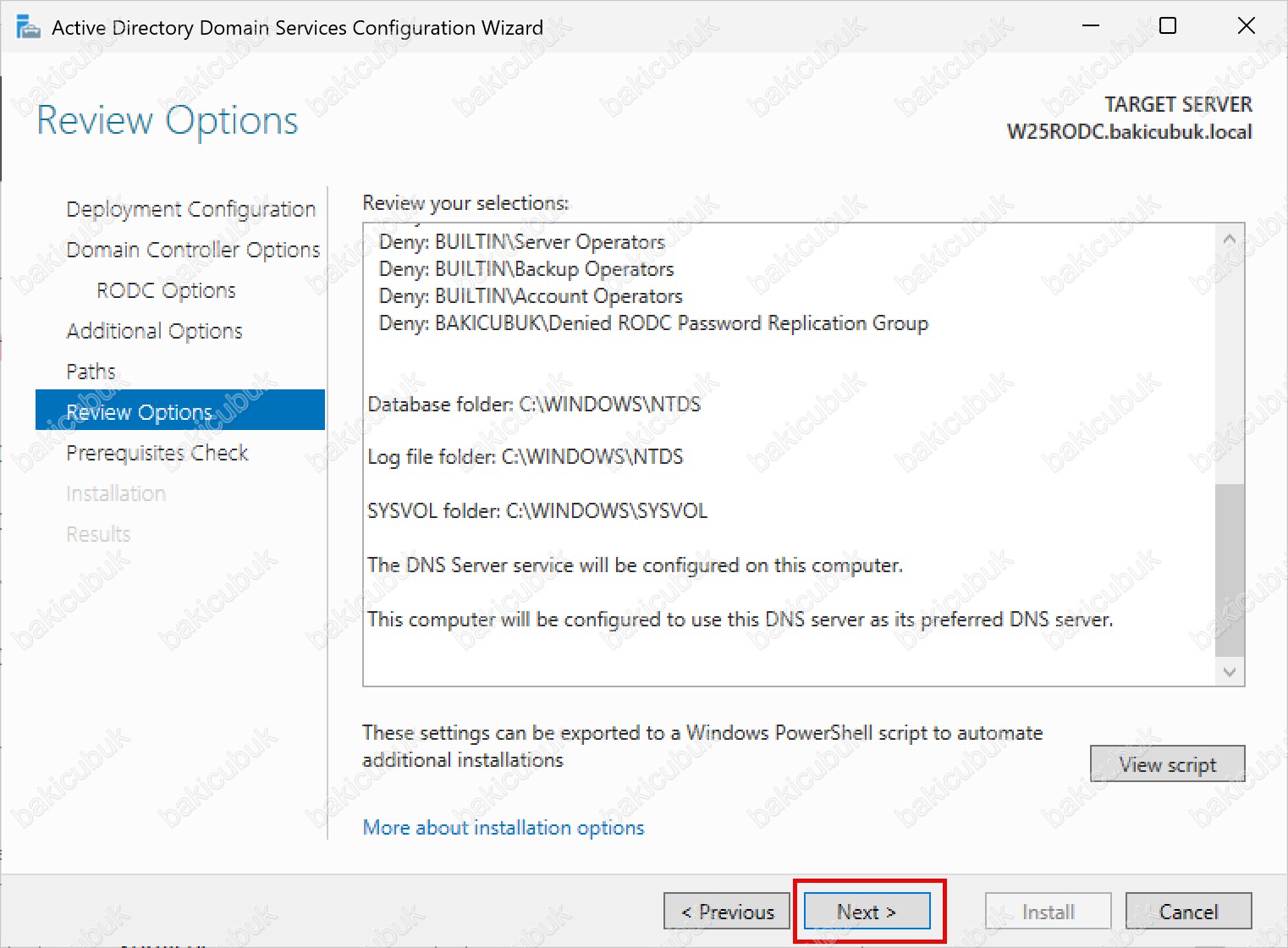Click scroll up arrow in review box
This screenshot has height=948, width=1288.
(x=1230, y=240)
